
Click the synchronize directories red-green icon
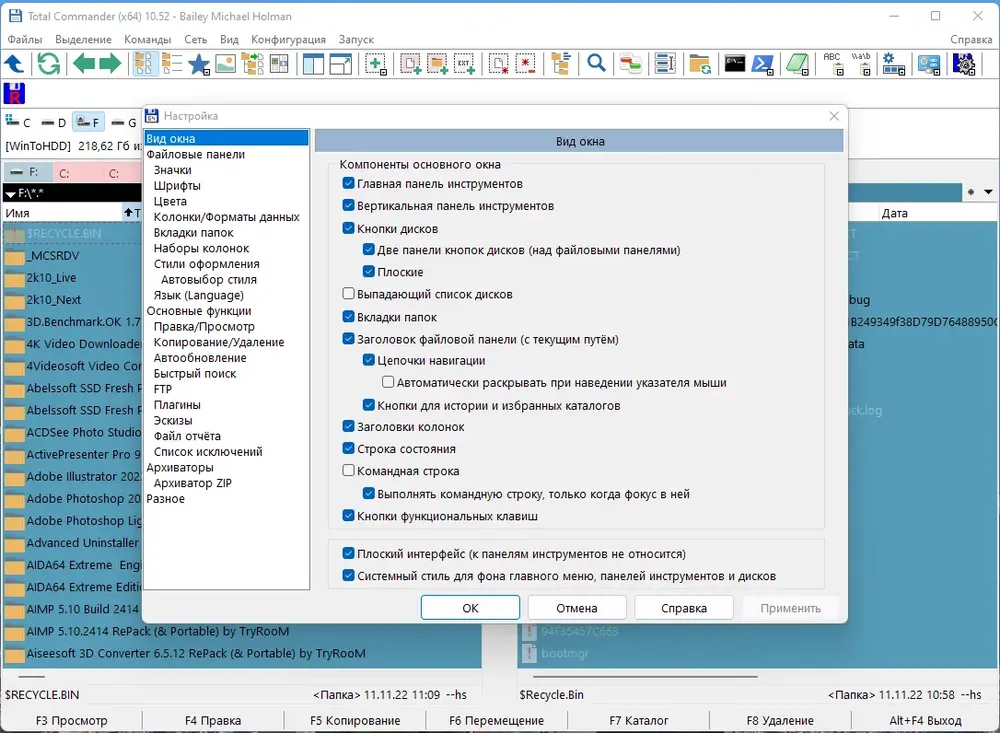tap(630, 64)
